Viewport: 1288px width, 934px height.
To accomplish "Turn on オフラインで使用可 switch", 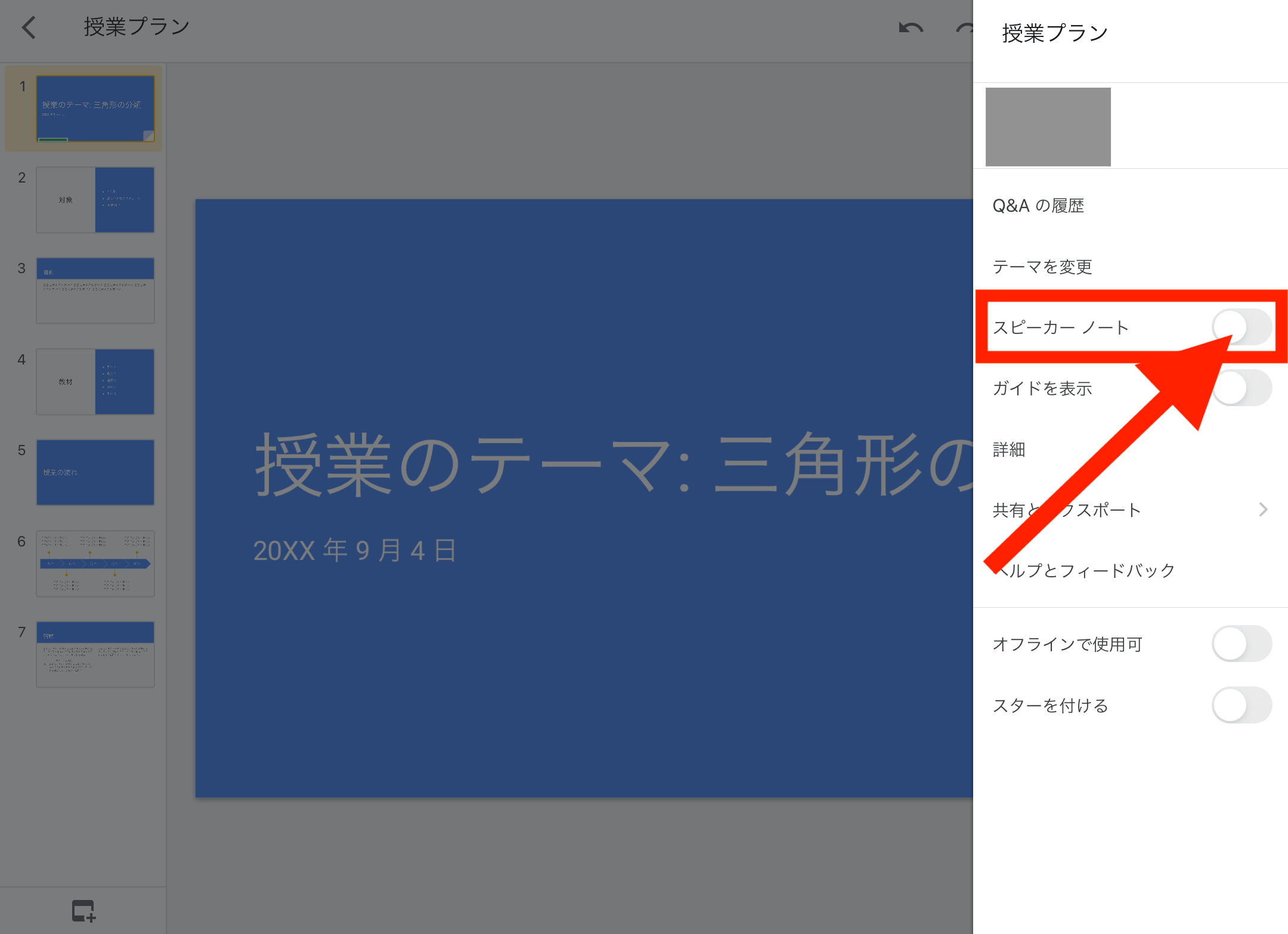I will pyautogui.click(x=1241, y=644).
